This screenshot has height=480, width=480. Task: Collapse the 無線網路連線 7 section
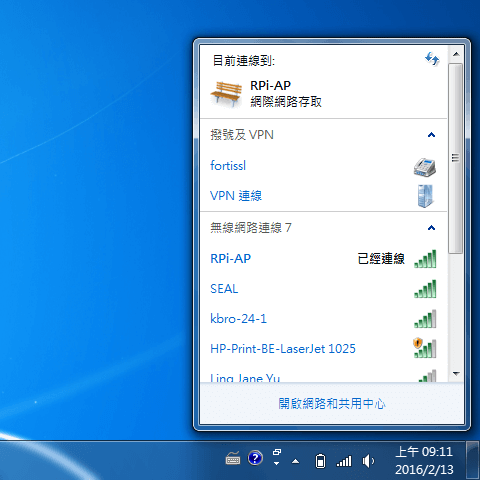tap(431, 228)
